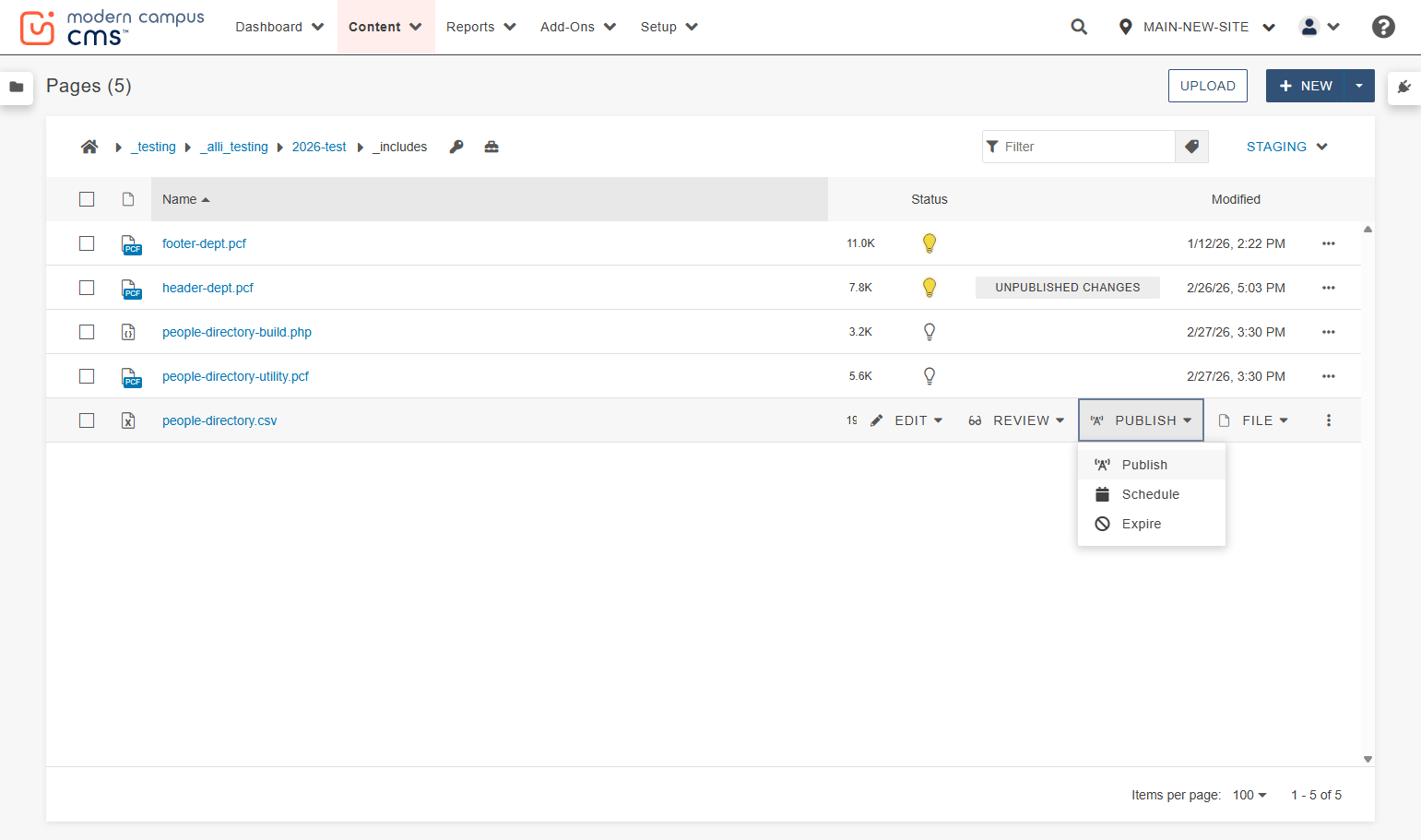Open the MAIN-NEW-SITE site selector

1196,27
